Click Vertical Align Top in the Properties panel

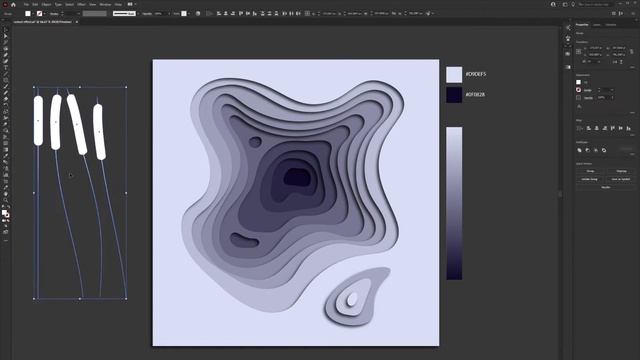(x=613, y=128)
